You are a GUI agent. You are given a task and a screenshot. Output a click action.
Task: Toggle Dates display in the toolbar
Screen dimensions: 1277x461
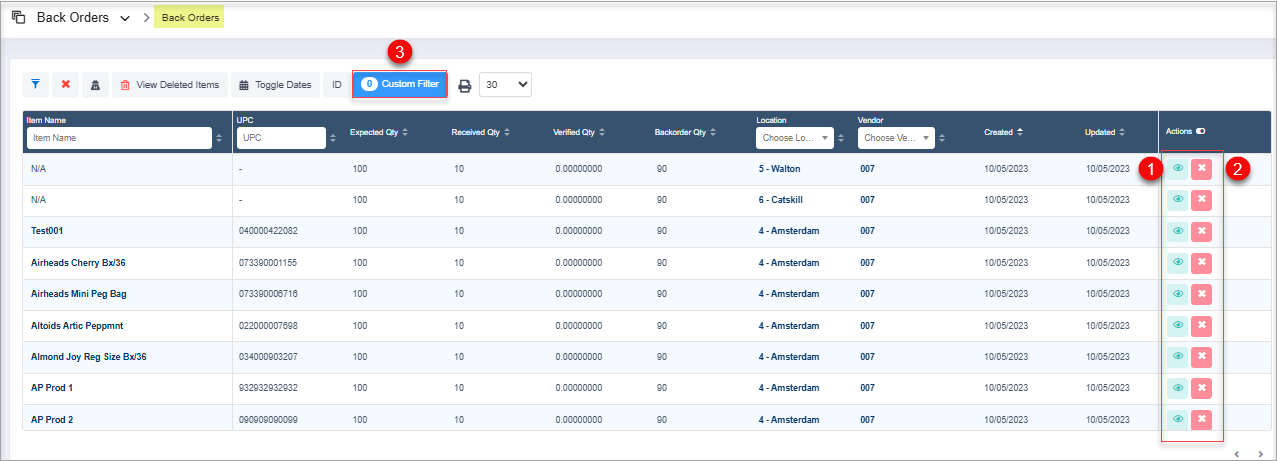276,85
